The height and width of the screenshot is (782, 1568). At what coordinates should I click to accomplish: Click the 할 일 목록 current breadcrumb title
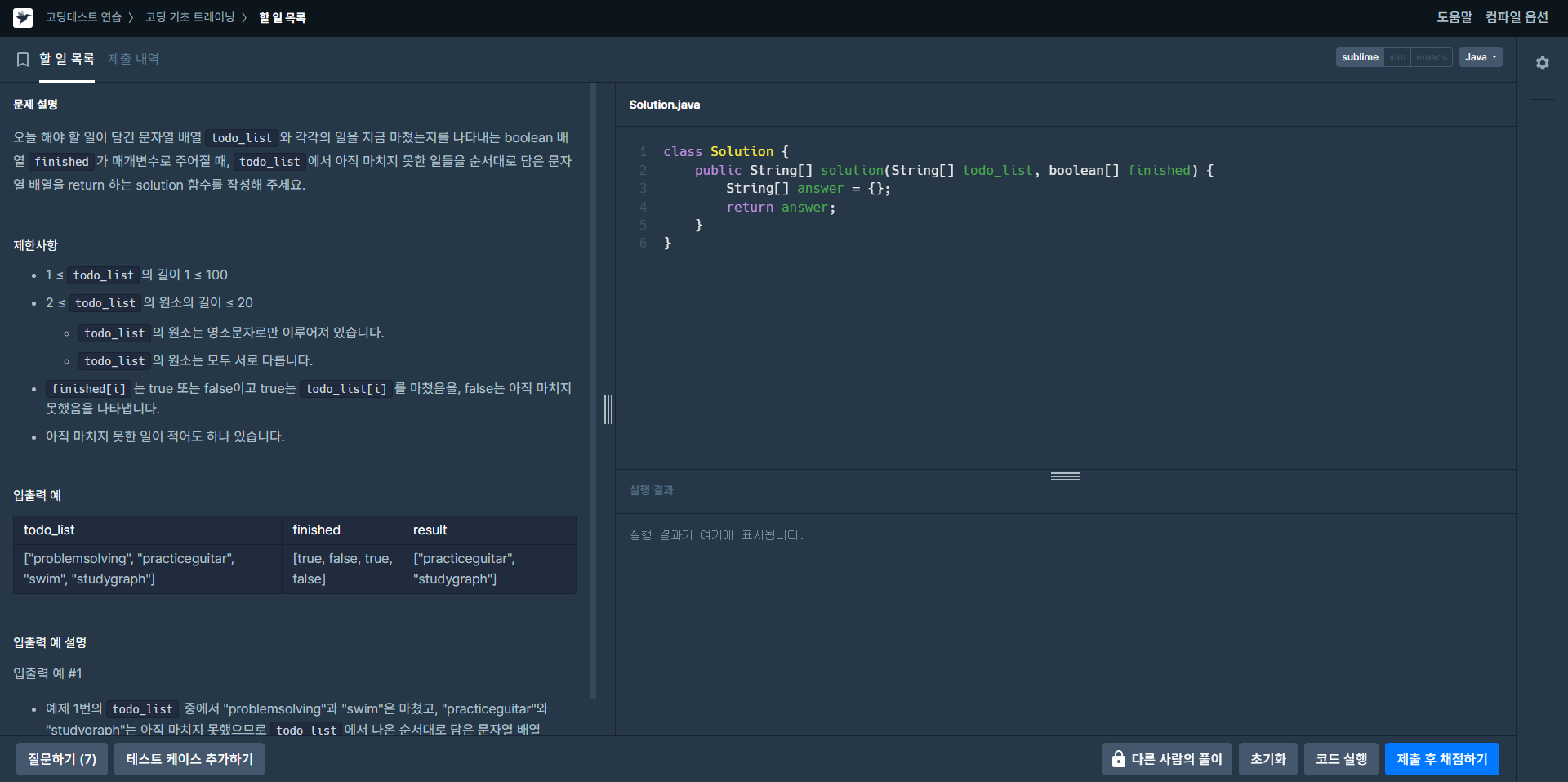coord(283,17)
